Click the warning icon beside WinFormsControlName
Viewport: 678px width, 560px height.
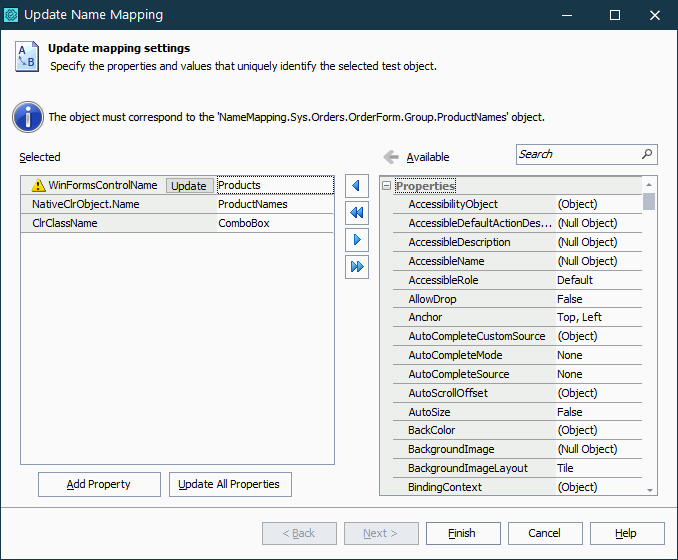point(39,185)
